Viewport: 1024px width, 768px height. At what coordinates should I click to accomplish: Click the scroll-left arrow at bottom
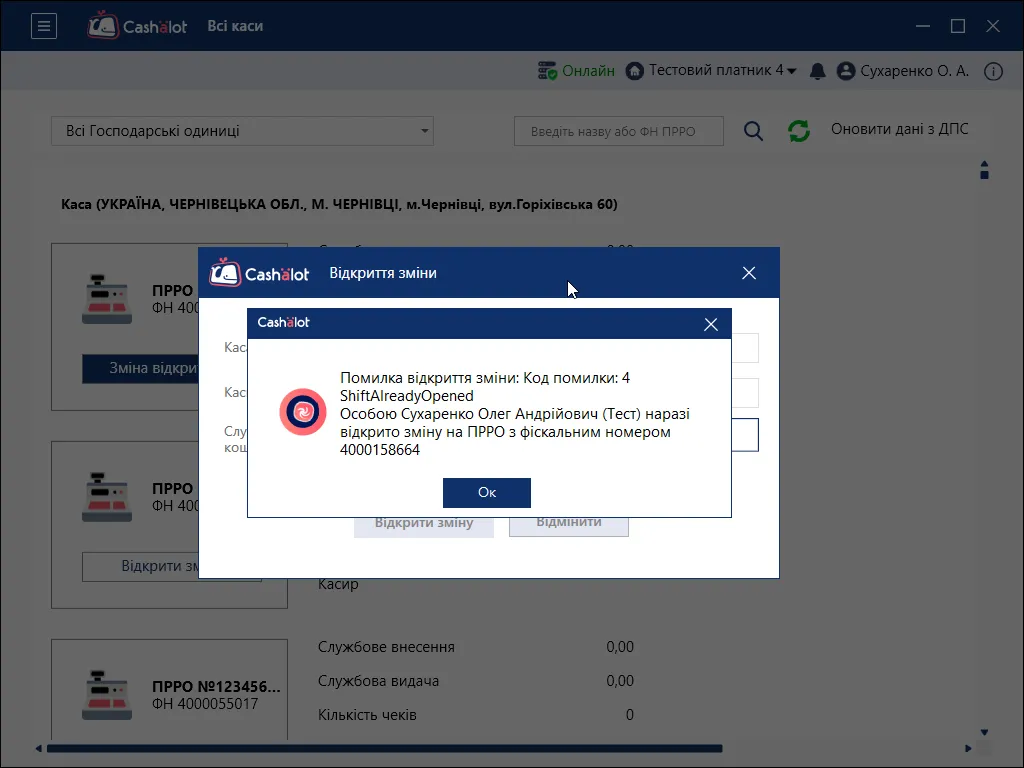(x=39, y=748)
